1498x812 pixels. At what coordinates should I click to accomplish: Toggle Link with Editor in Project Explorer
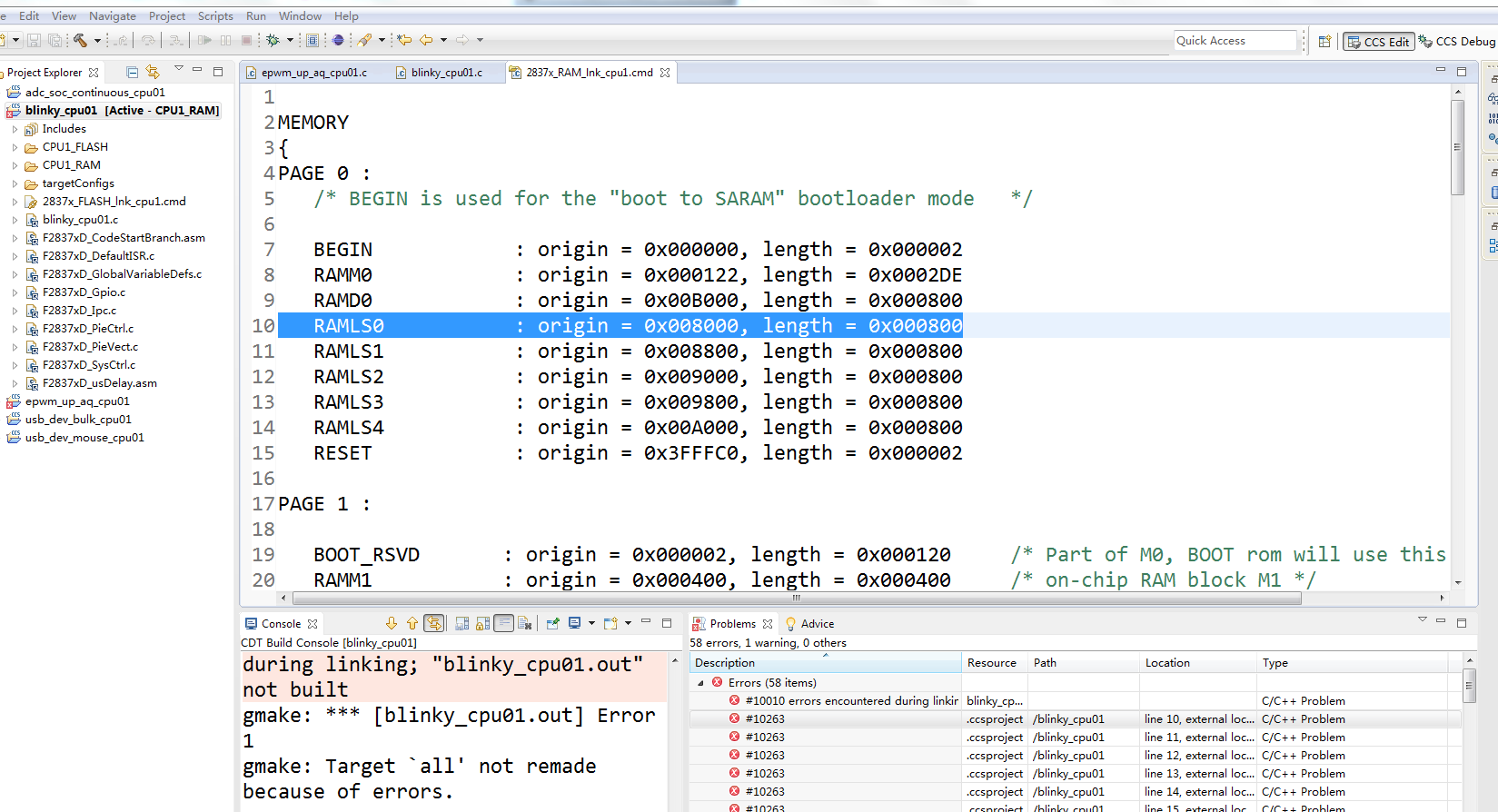coord(153,72)
